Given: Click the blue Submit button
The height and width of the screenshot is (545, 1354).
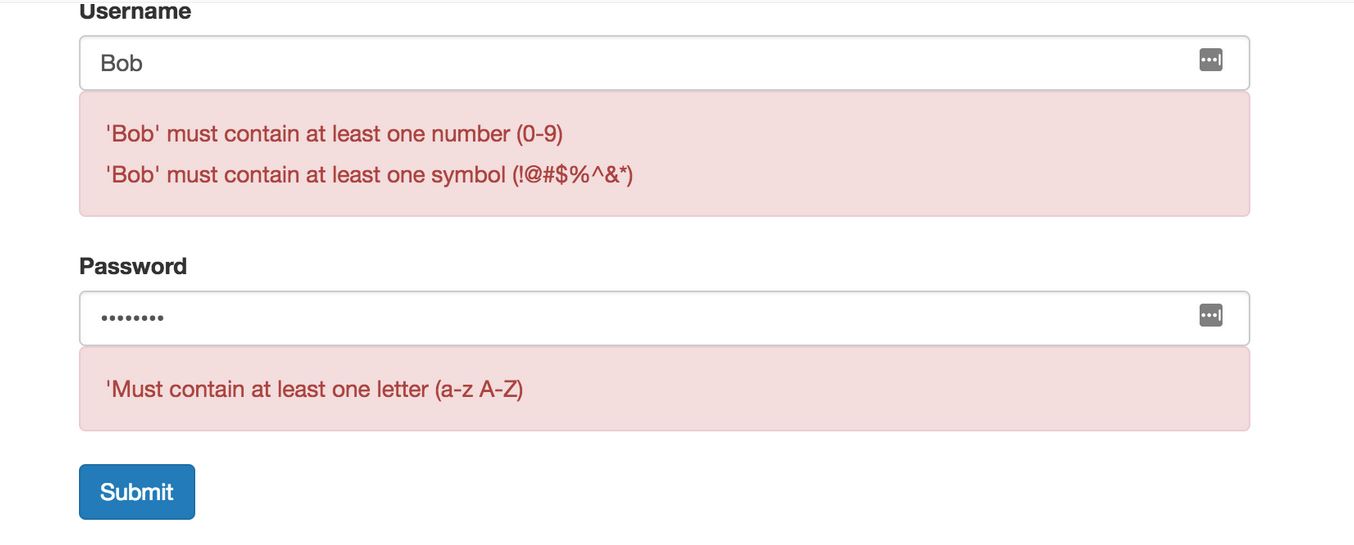Looking at the screenshot, I should (137, 492).
